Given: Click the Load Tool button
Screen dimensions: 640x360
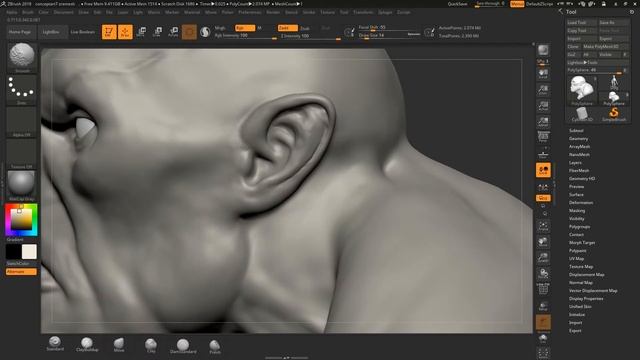Looking at the screenshot, I should [x=581, y=22].
